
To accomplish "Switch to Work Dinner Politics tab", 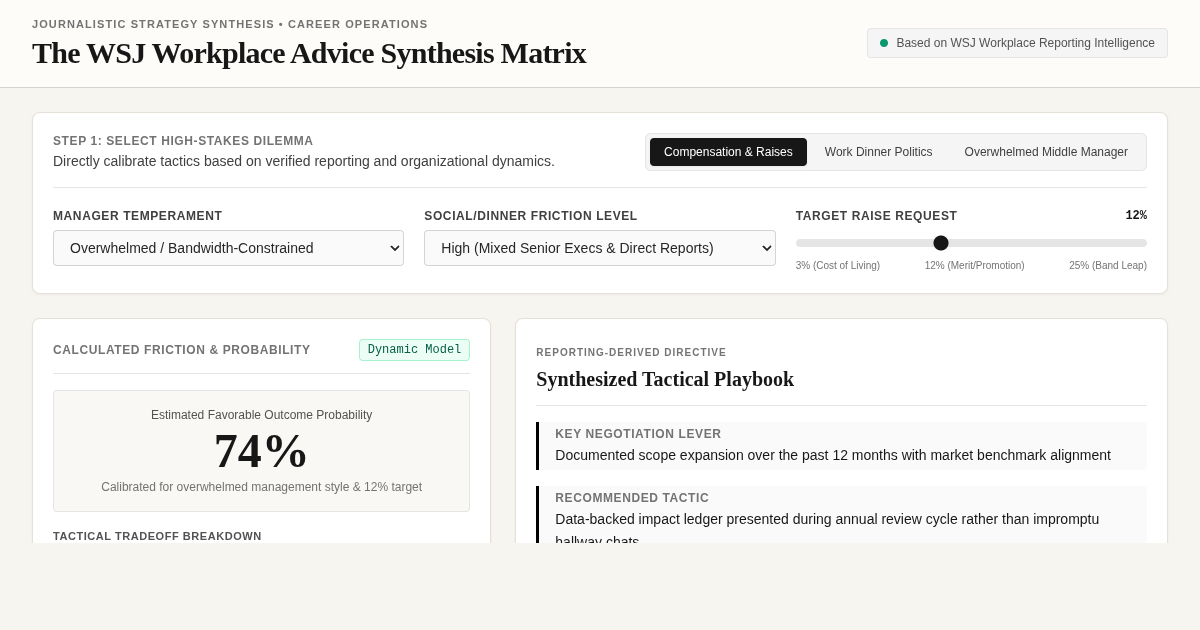I will pyautogui.click(x=878, y=152).
